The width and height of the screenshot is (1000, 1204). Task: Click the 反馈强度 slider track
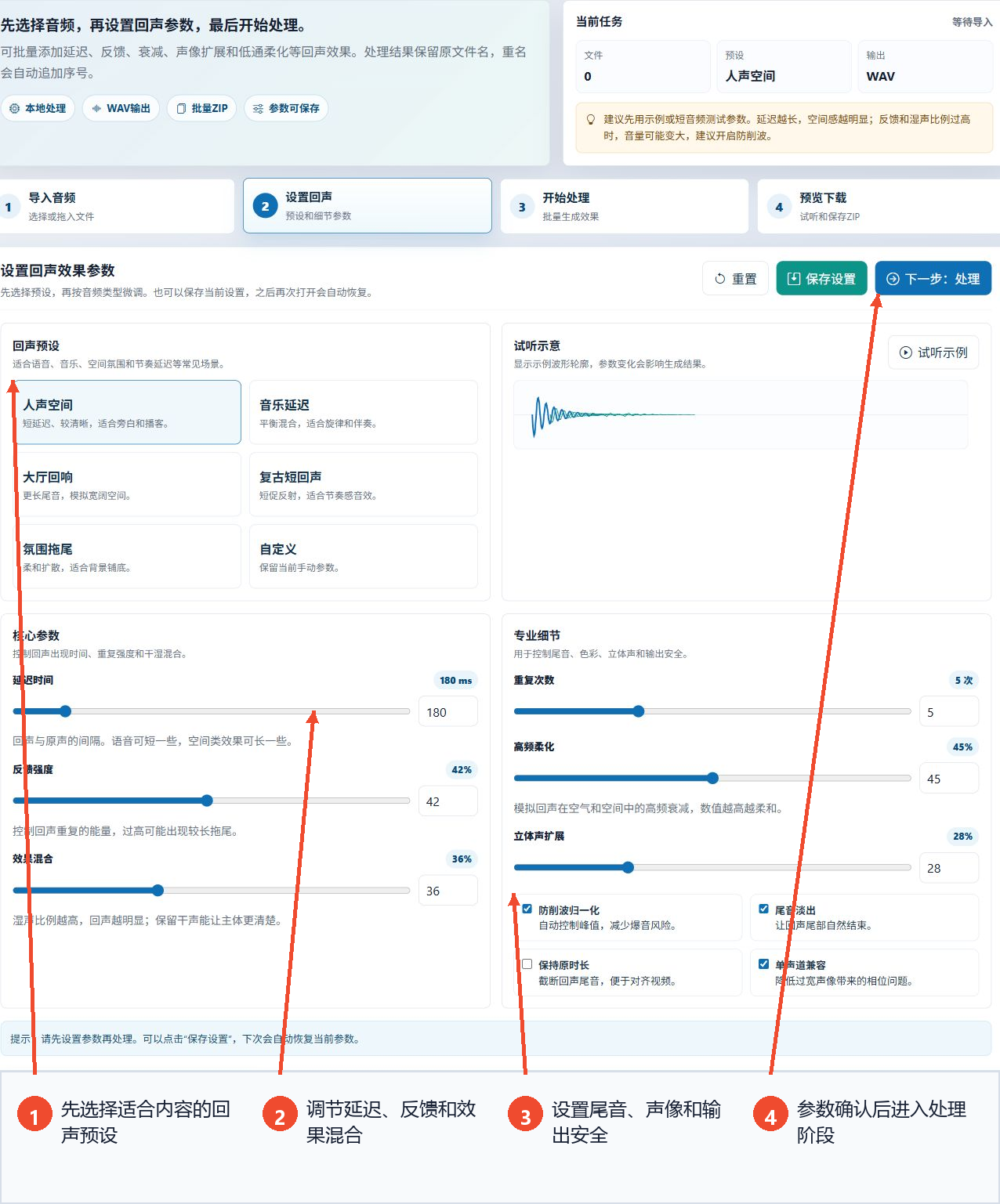click(212, 801)
